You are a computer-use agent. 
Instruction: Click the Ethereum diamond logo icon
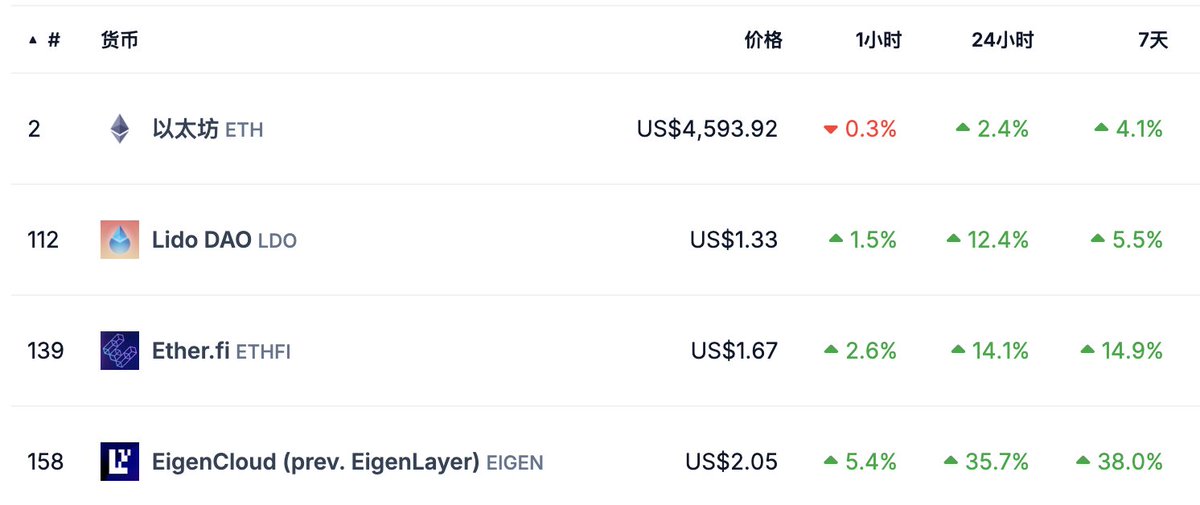click(x=119, y=129)
